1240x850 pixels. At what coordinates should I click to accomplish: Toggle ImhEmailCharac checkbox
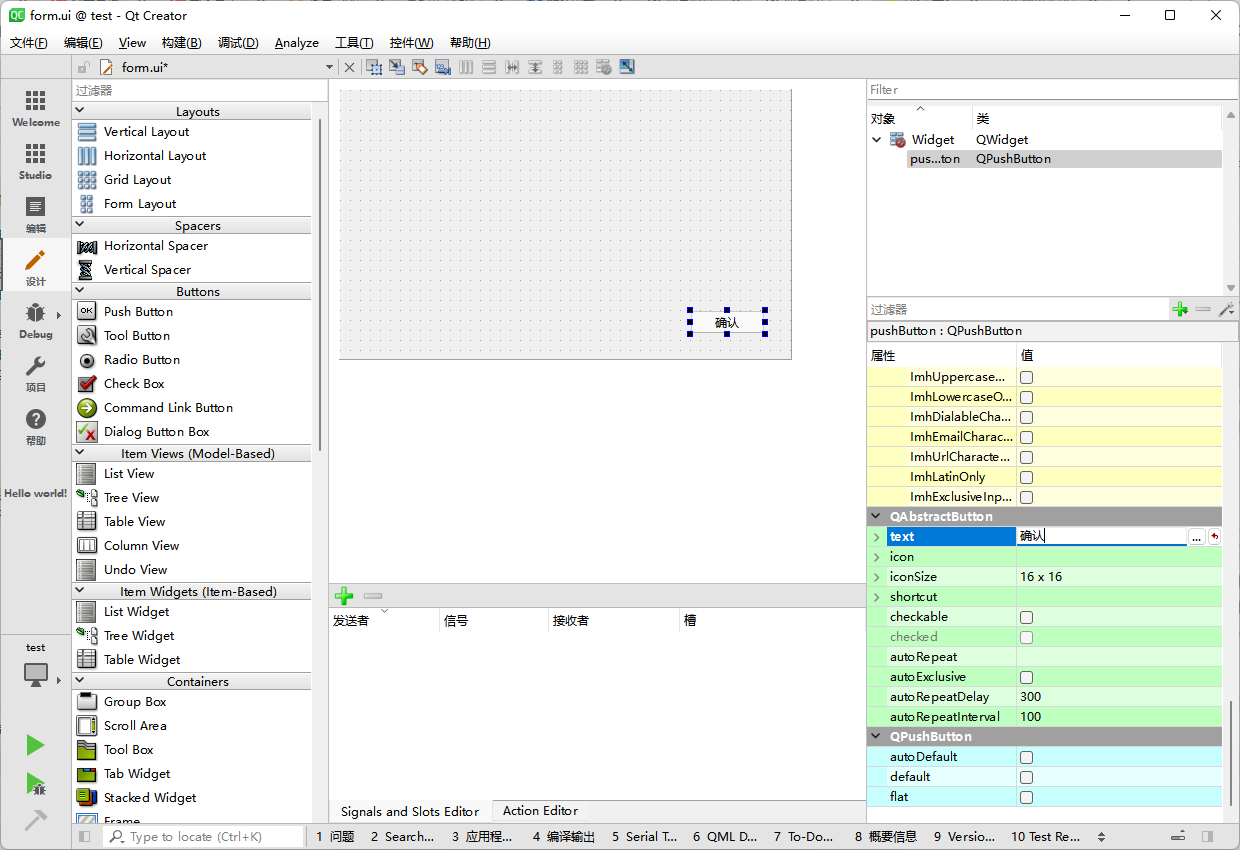pos(1026,437)
